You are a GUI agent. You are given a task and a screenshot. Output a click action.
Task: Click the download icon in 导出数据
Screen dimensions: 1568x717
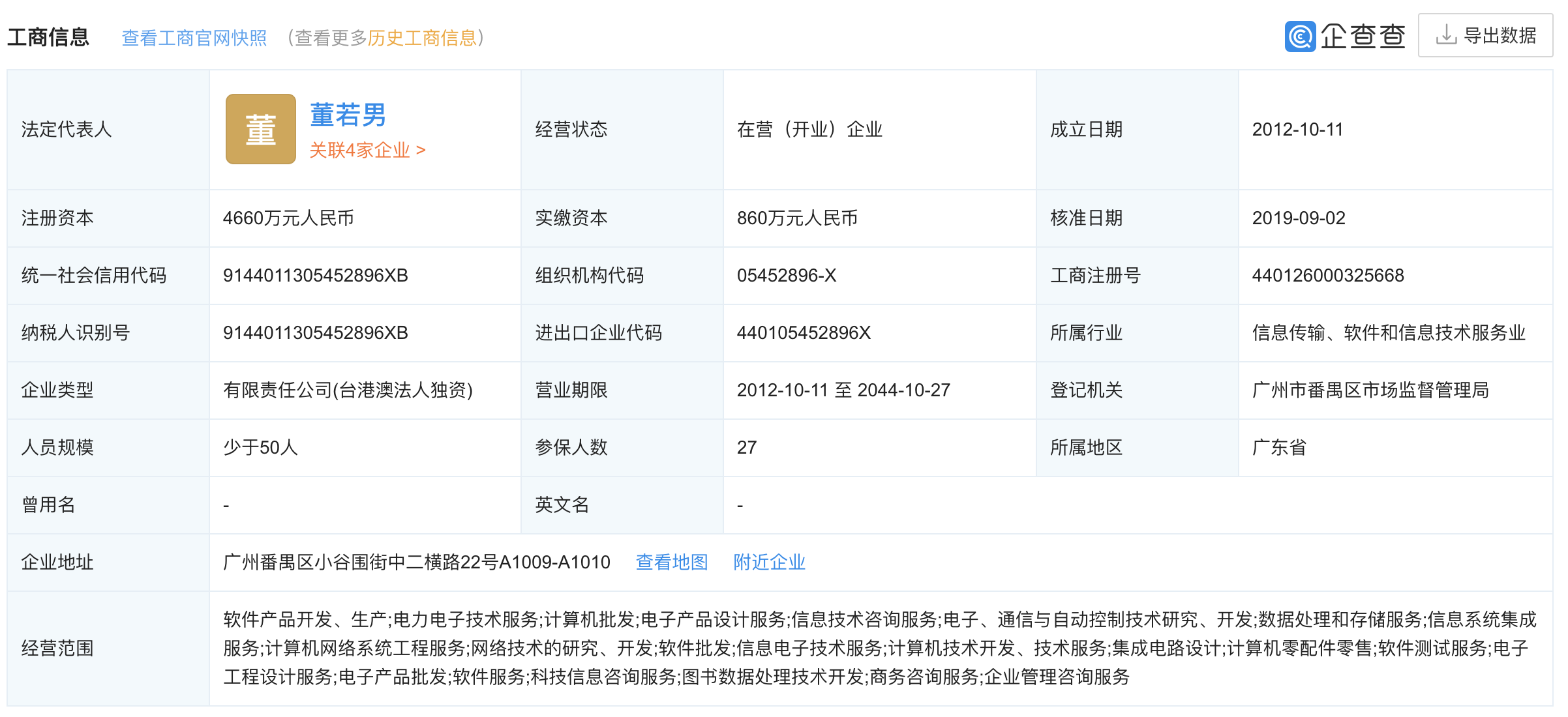pos(1445,35)
